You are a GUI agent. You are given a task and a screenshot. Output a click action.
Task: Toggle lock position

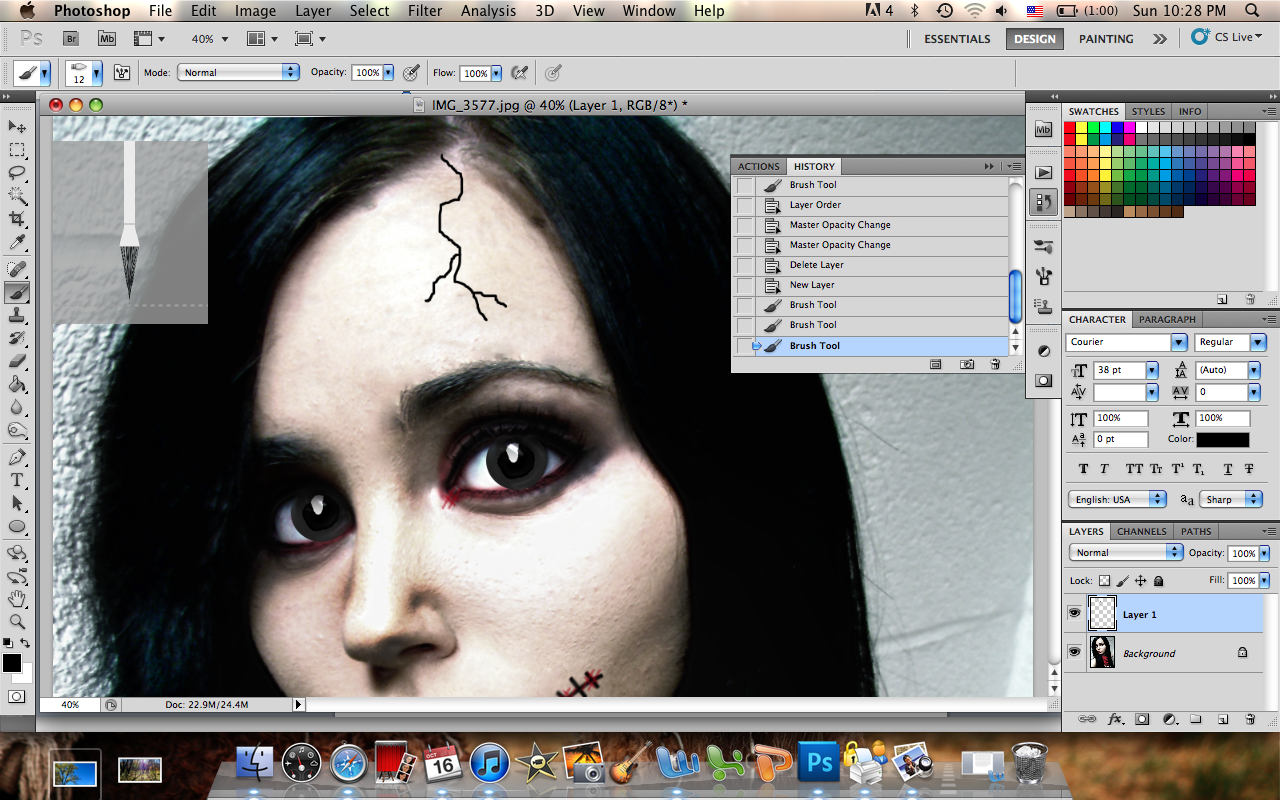(1140, 580)
